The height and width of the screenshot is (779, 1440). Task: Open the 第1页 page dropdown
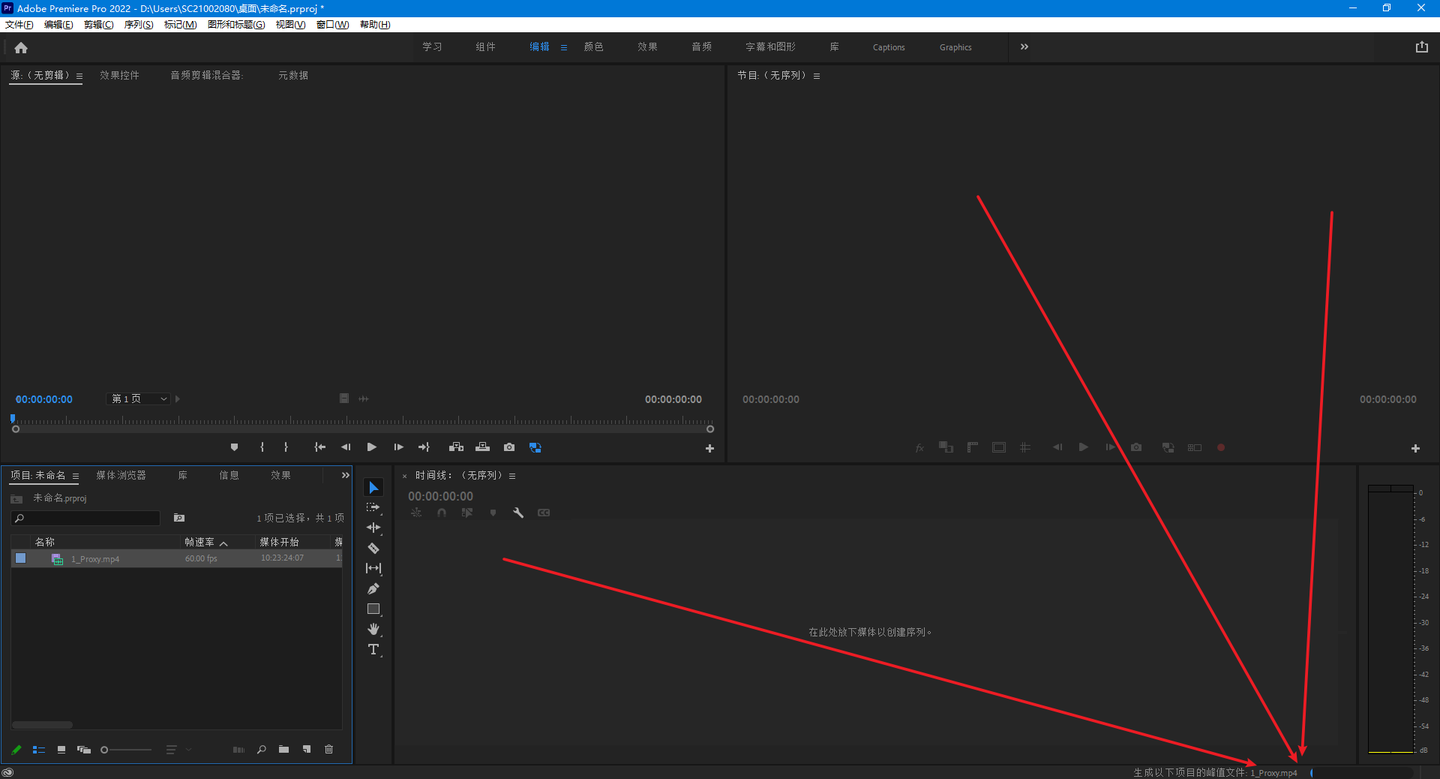pos(138,399)
